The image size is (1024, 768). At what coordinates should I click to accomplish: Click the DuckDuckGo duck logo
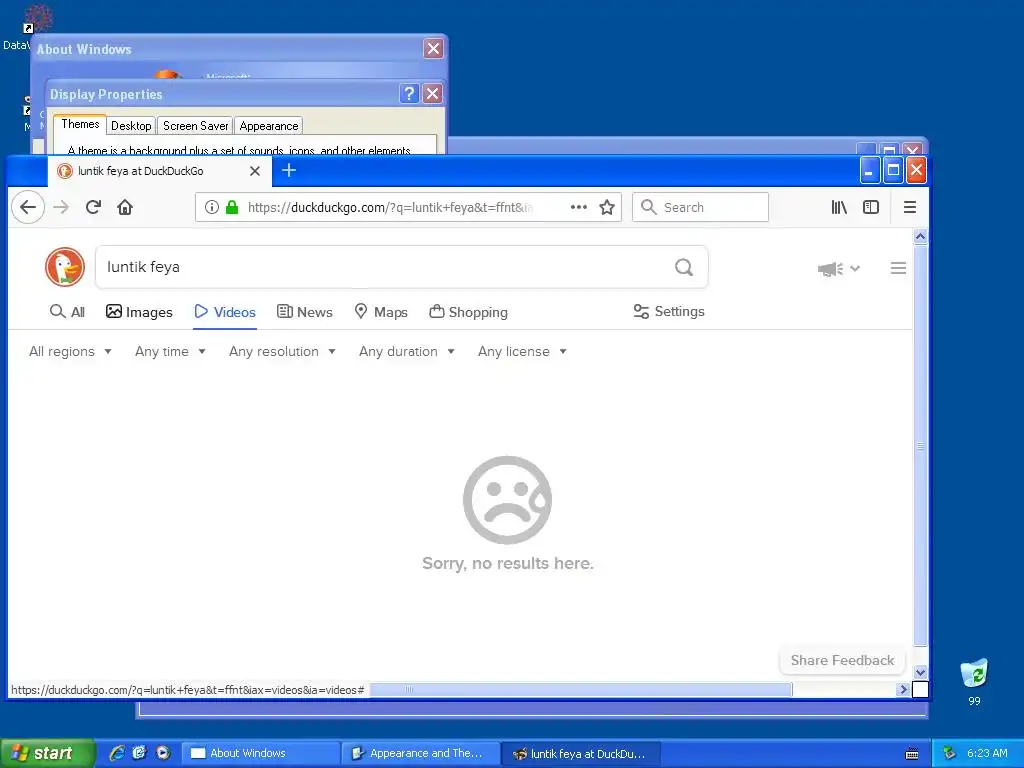[65, 266]
